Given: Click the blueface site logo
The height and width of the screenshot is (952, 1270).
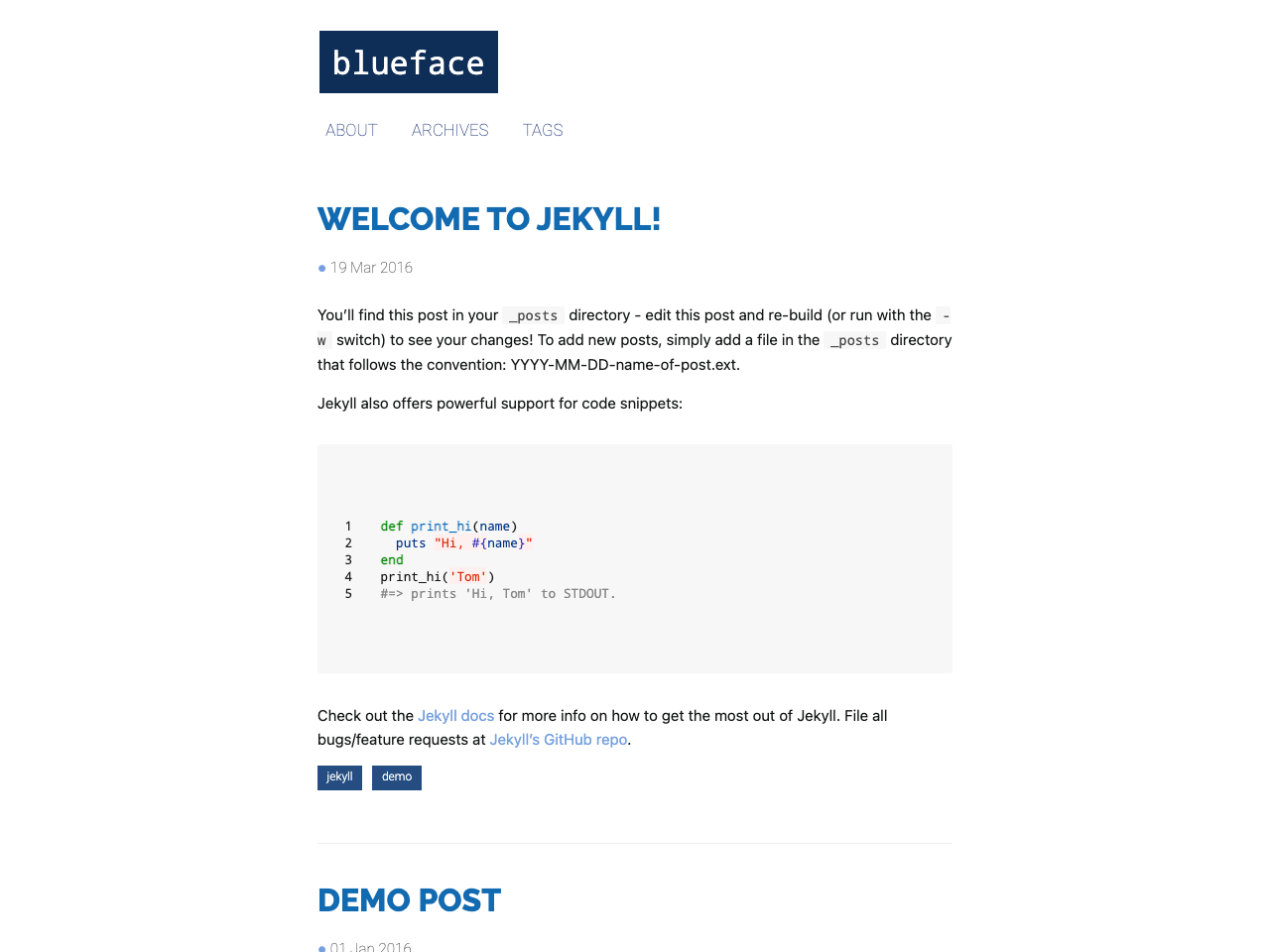Looking at the screenshot, I should 408,61.
